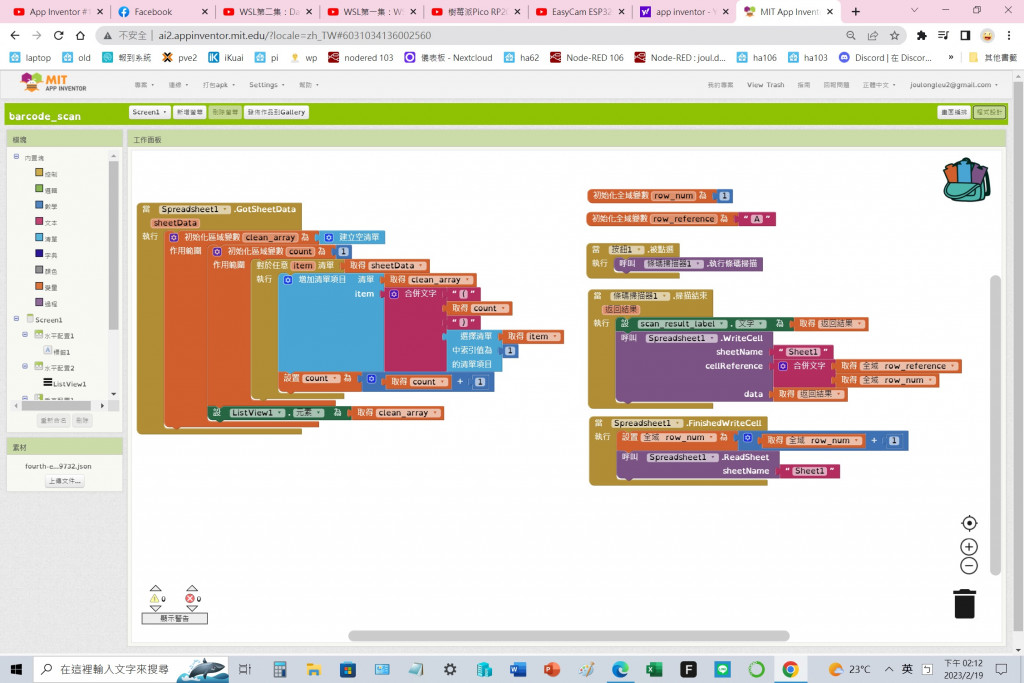Select the Math blocks drawer (blue swatch)

[x=39, y=205]
